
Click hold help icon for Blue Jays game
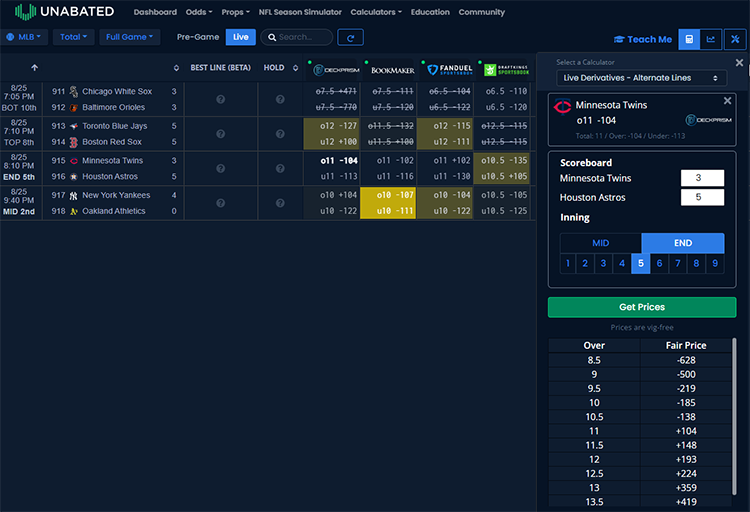(x=280, y=134)
